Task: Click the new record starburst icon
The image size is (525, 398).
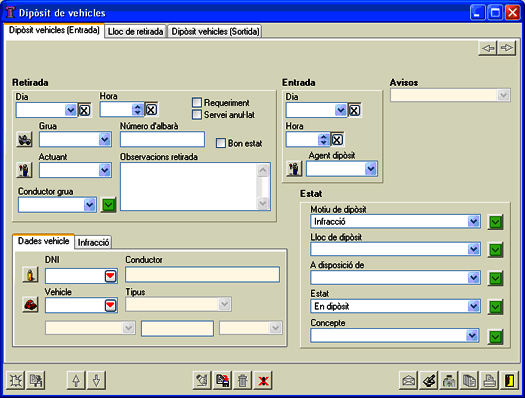Action: tap(15, 380)
